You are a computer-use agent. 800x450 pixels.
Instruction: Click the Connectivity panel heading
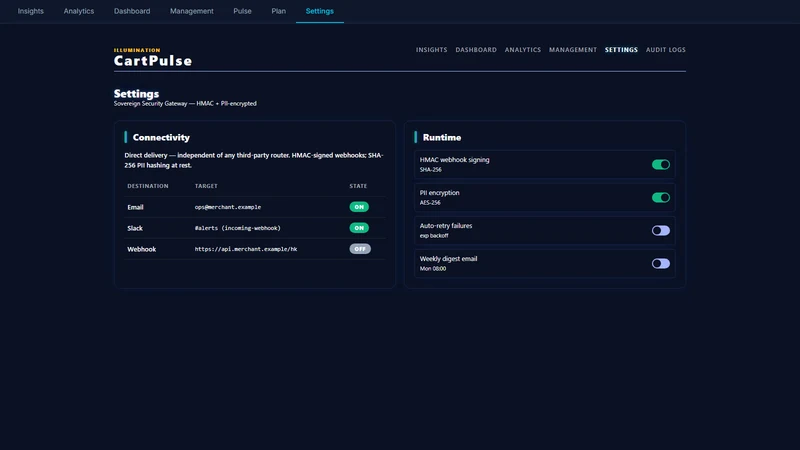pyautogui.click(x=161, y=137)
